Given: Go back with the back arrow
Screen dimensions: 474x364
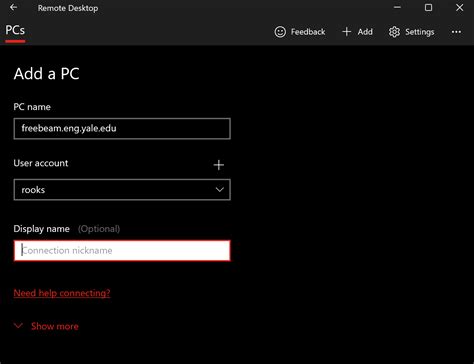Looking at the screenshot, I should point(13,7).
